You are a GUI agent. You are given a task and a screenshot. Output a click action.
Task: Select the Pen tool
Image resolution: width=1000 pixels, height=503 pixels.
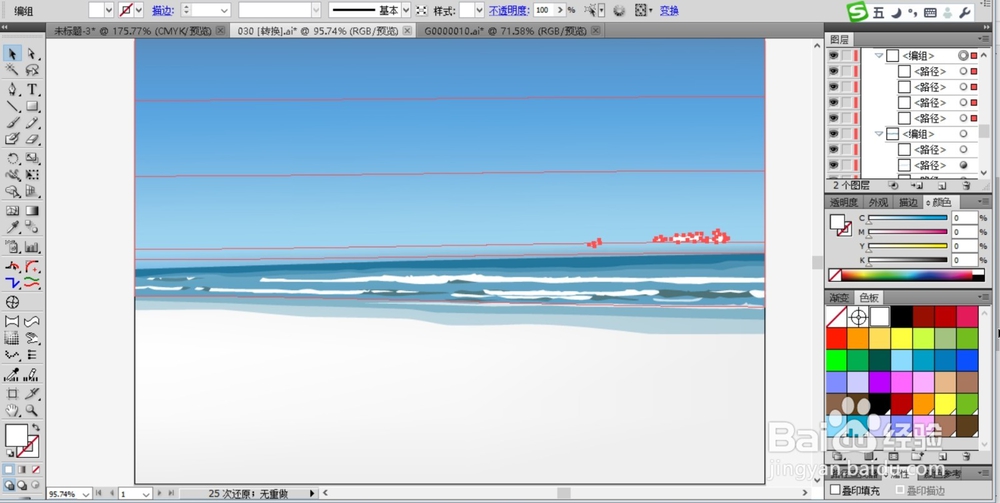pyautogui.click(x=12, y=89)
